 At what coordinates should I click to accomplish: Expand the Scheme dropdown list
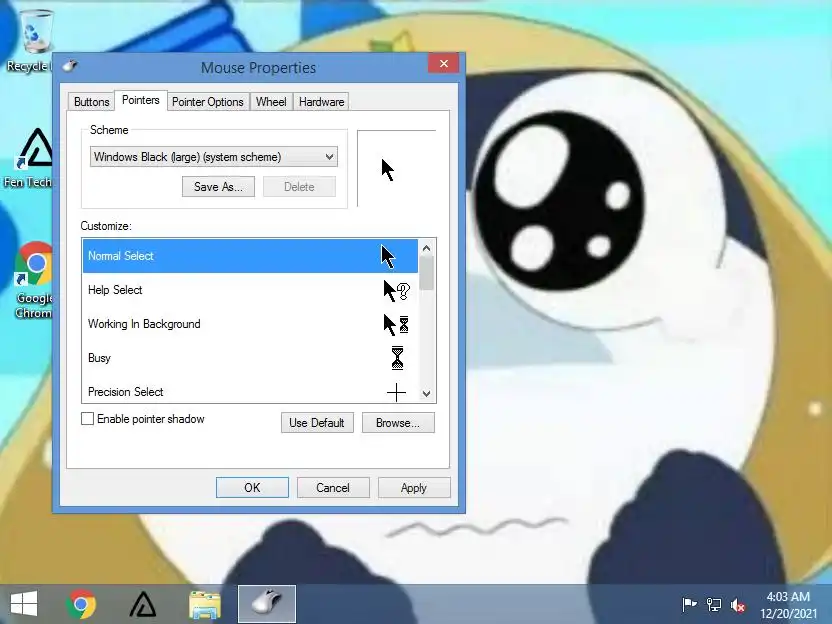tap(213, 157)
